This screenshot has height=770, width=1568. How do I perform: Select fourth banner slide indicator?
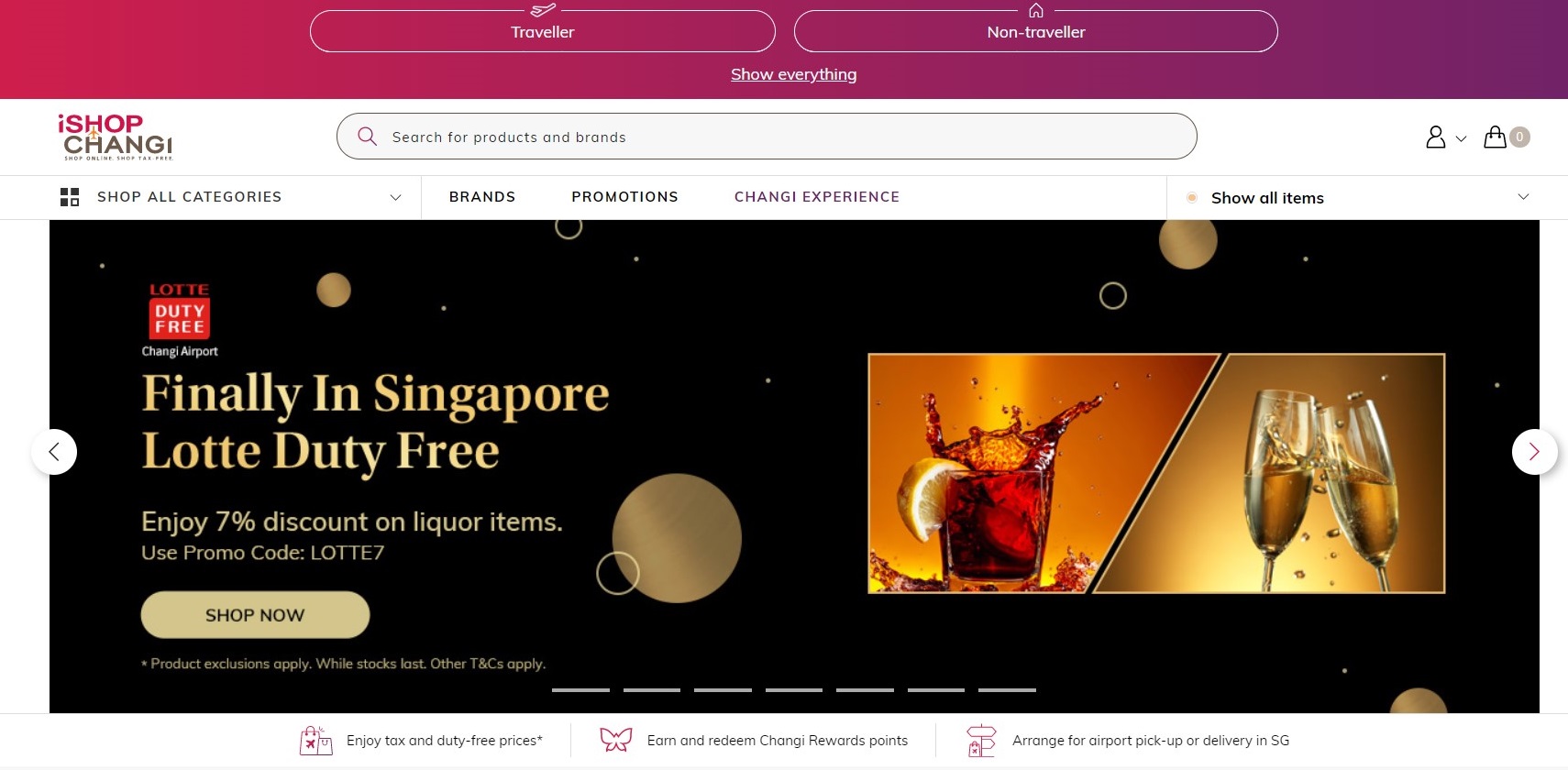coord(794,689)
